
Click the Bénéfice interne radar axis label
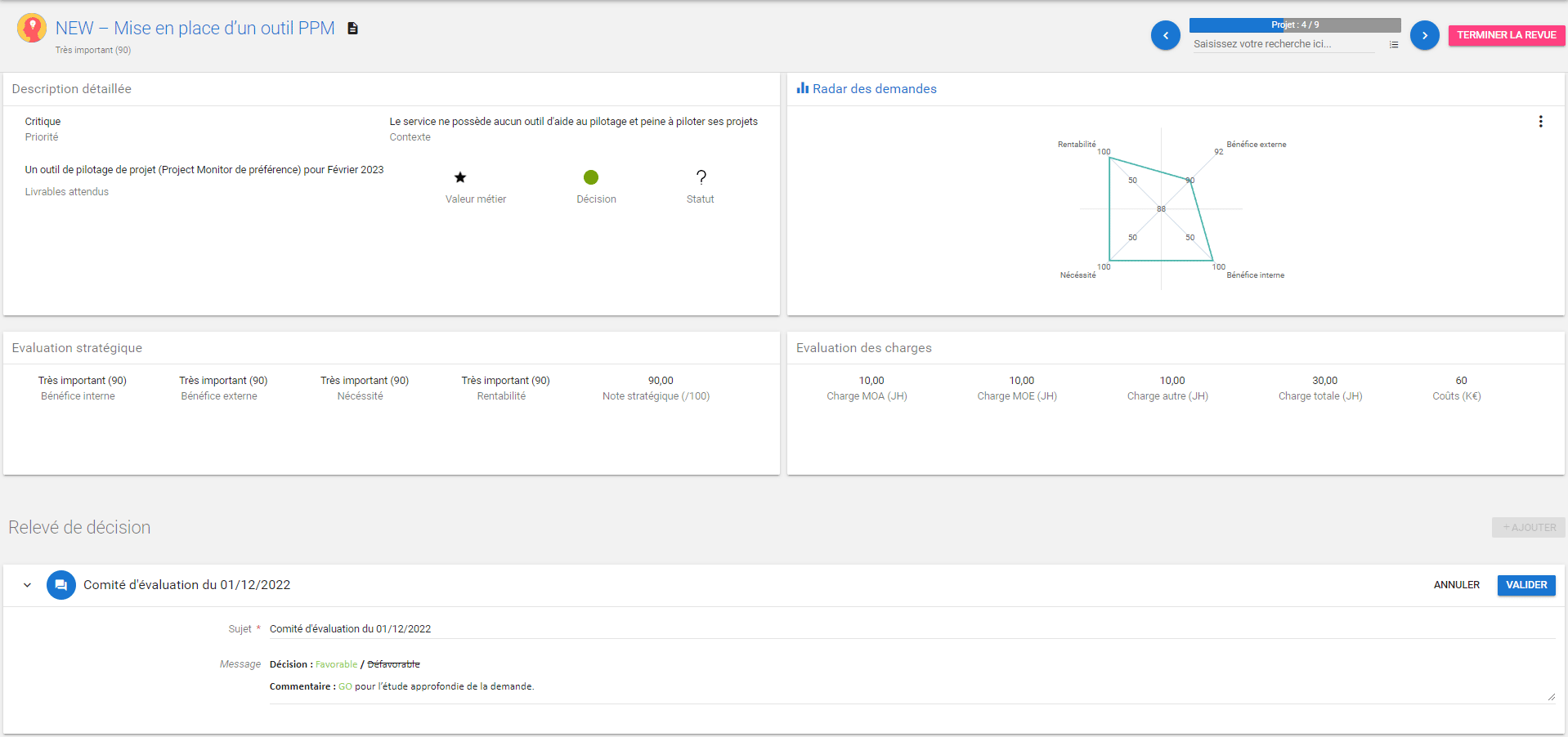coord(1256,275)
